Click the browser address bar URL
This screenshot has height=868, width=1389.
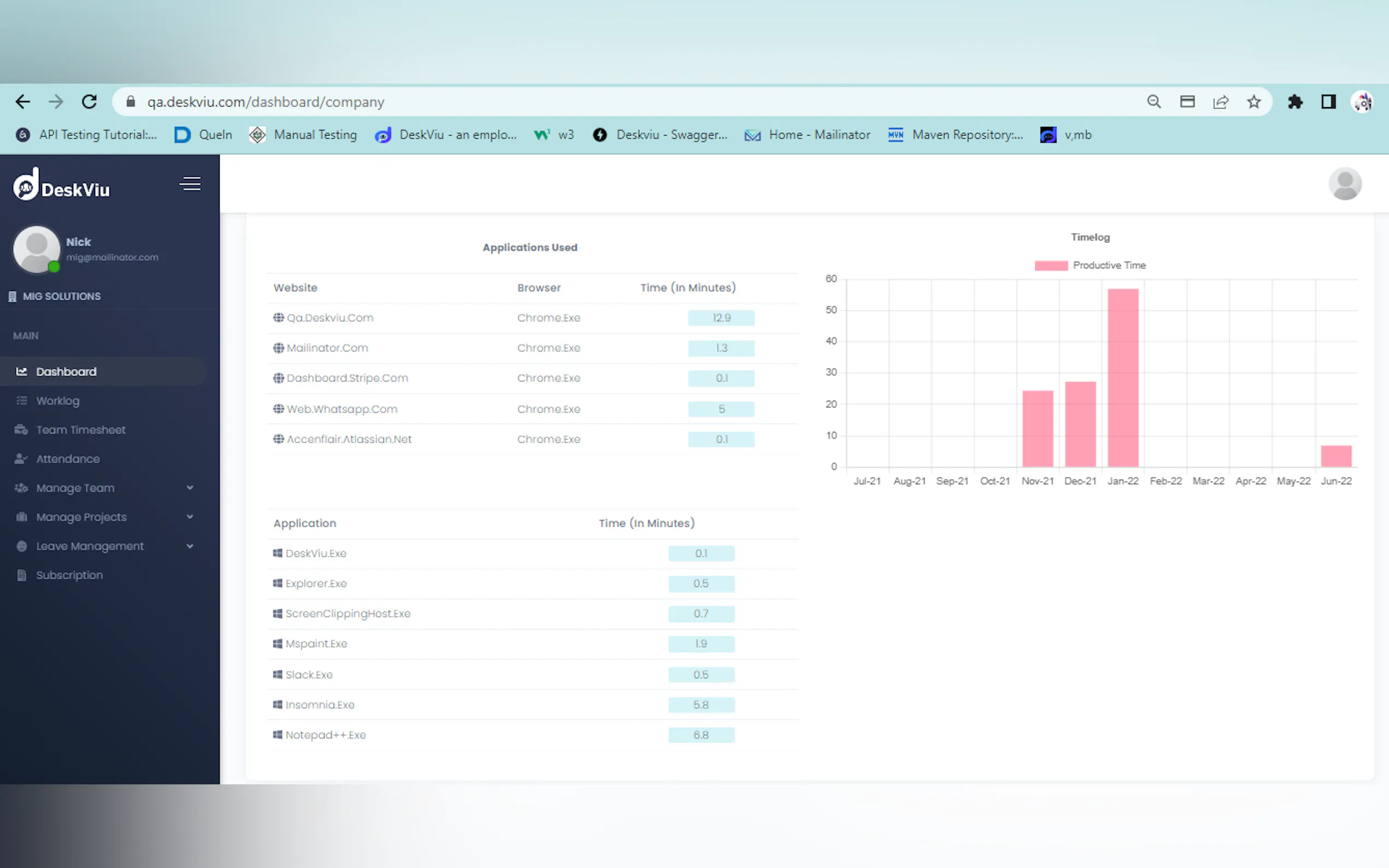[265, 102]
